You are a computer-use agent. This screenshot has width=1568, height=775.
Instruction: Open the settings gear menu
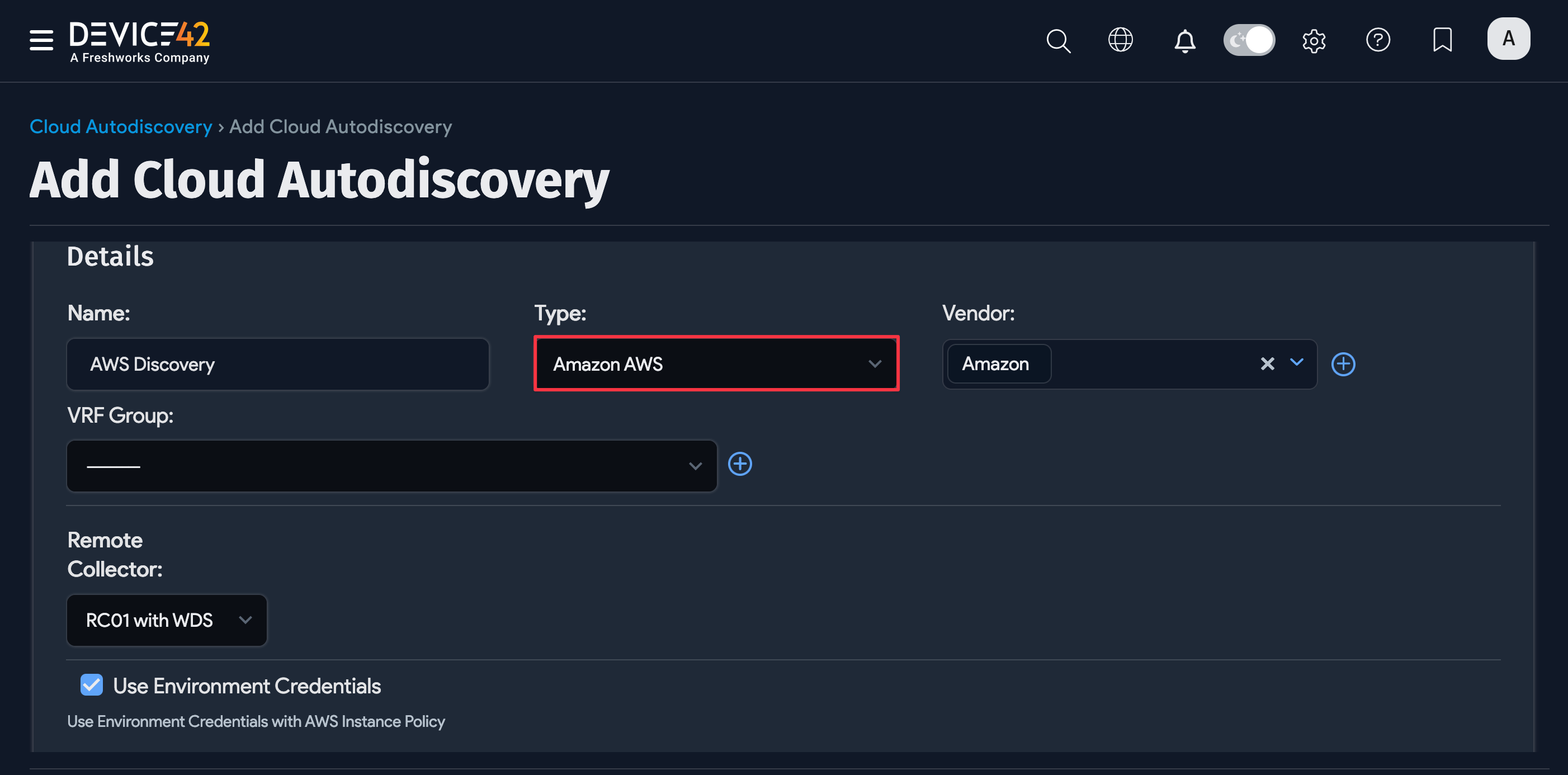1314,40
